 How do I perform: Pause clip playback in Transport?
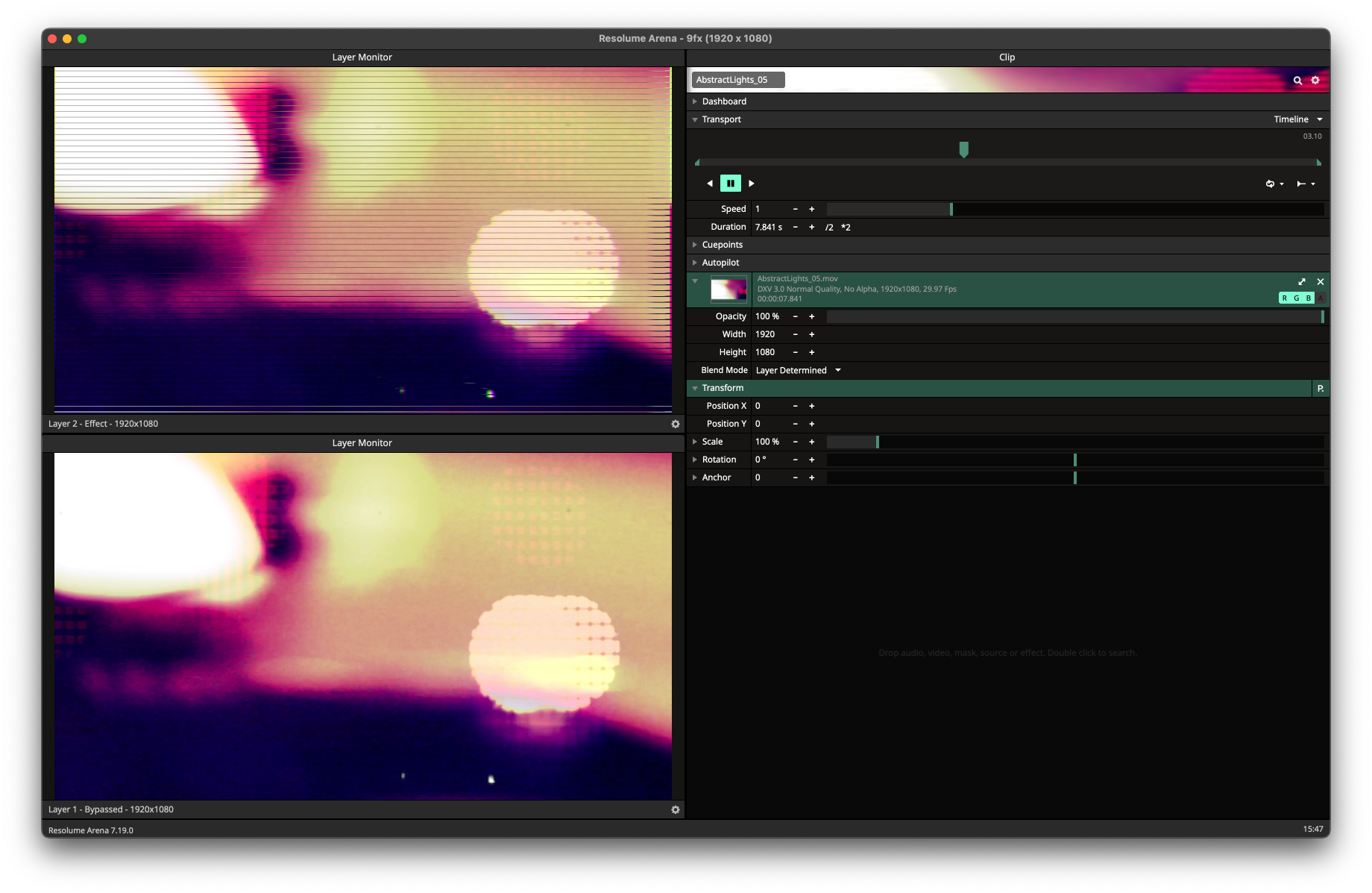(x=730, y=184)
